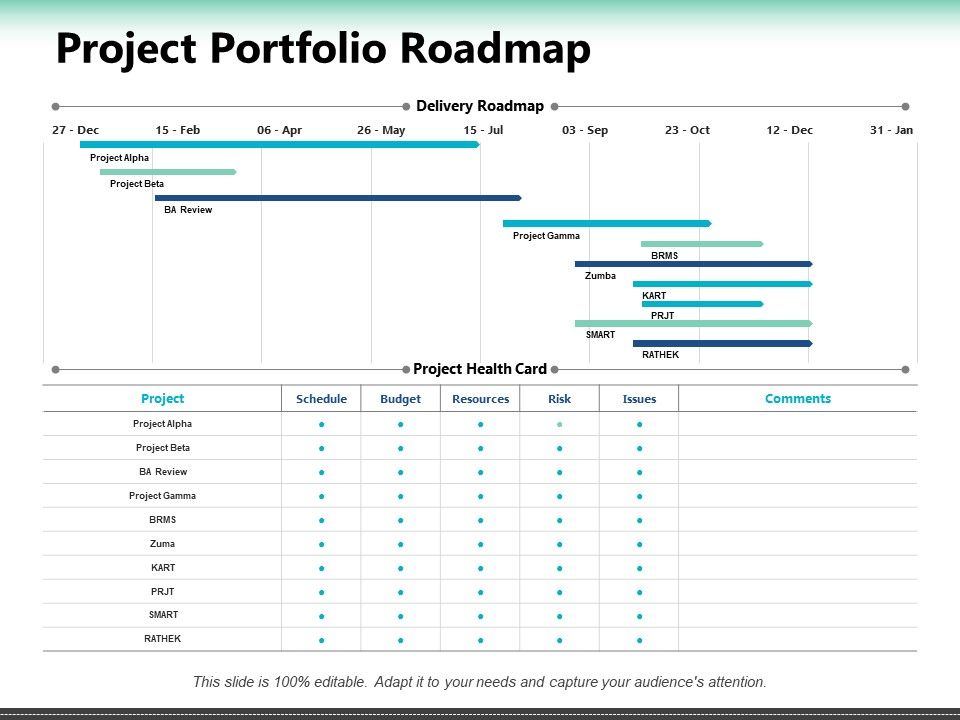Click Project Alpha's Schedule status dot
Viewport: 960px width, 720px height.
click(x=321, y=424)
